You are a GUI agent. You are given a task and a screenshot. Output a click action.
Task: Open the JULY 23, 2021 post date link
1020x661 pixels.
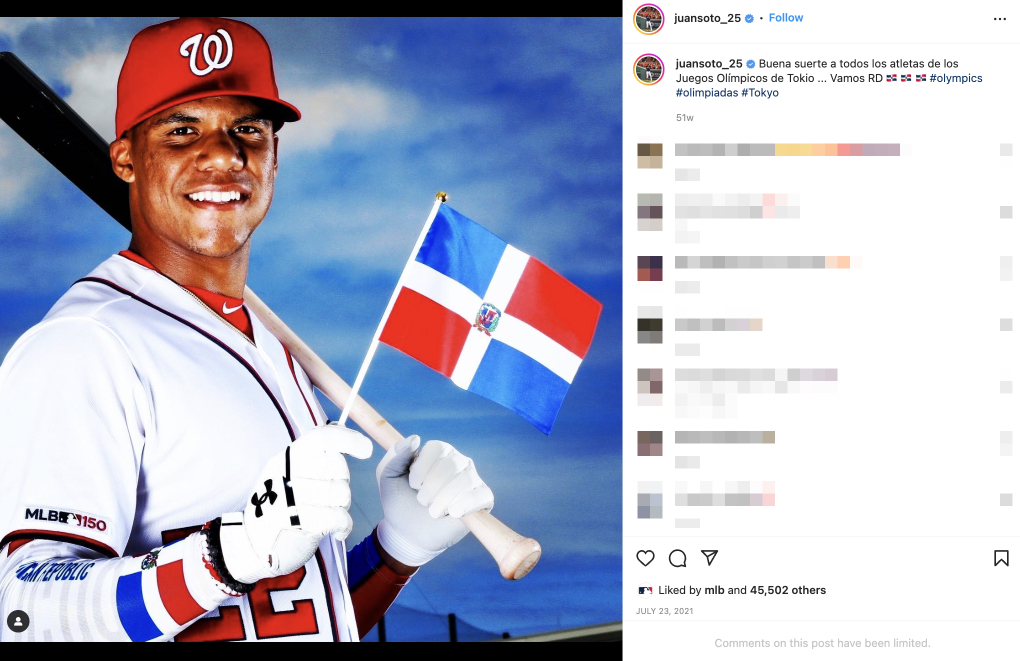click(664, 611)
